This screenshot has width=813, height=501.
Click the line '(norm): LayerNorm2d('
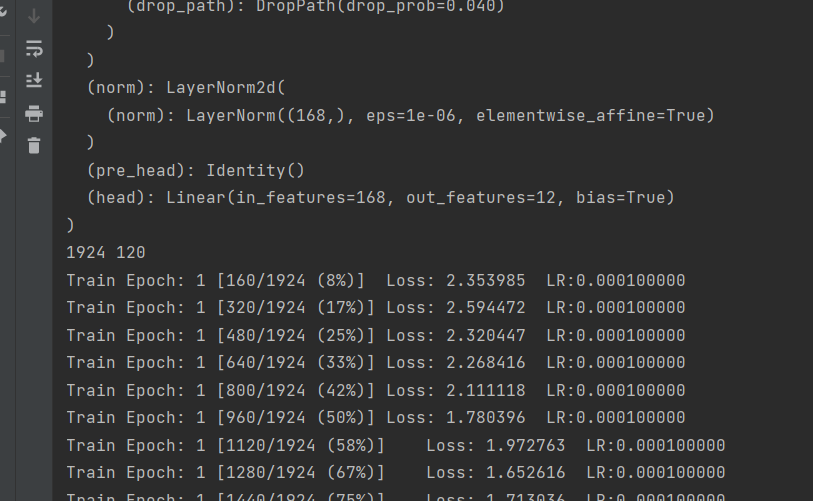click(186, 88)
